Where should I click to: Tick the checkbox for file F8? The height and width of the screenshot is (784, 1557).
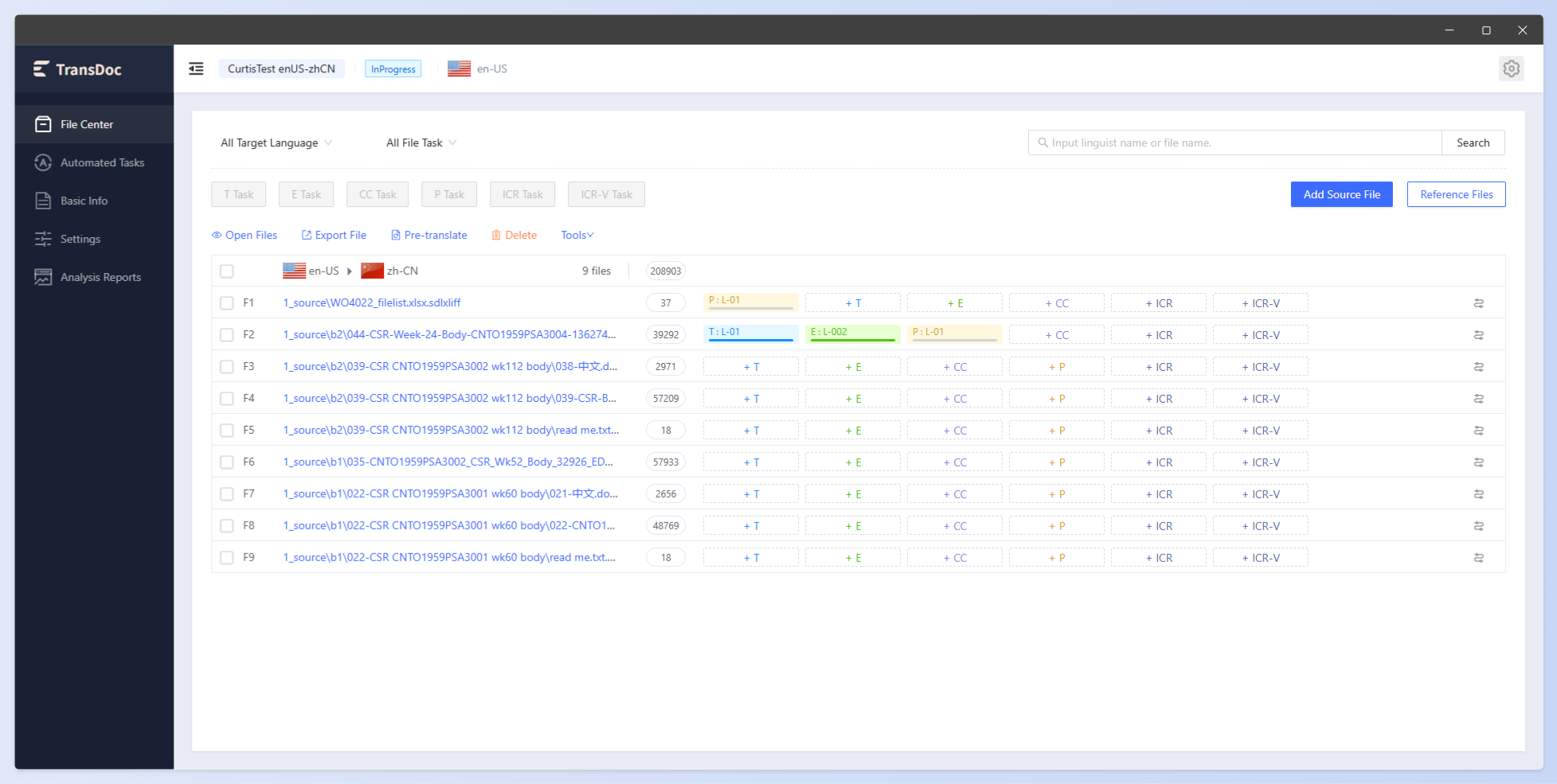click(x=227, y=526)
